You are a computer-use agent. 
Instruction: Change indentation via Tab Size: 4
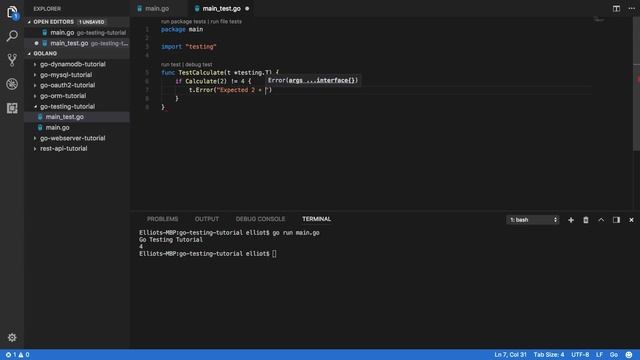[549, 355]
